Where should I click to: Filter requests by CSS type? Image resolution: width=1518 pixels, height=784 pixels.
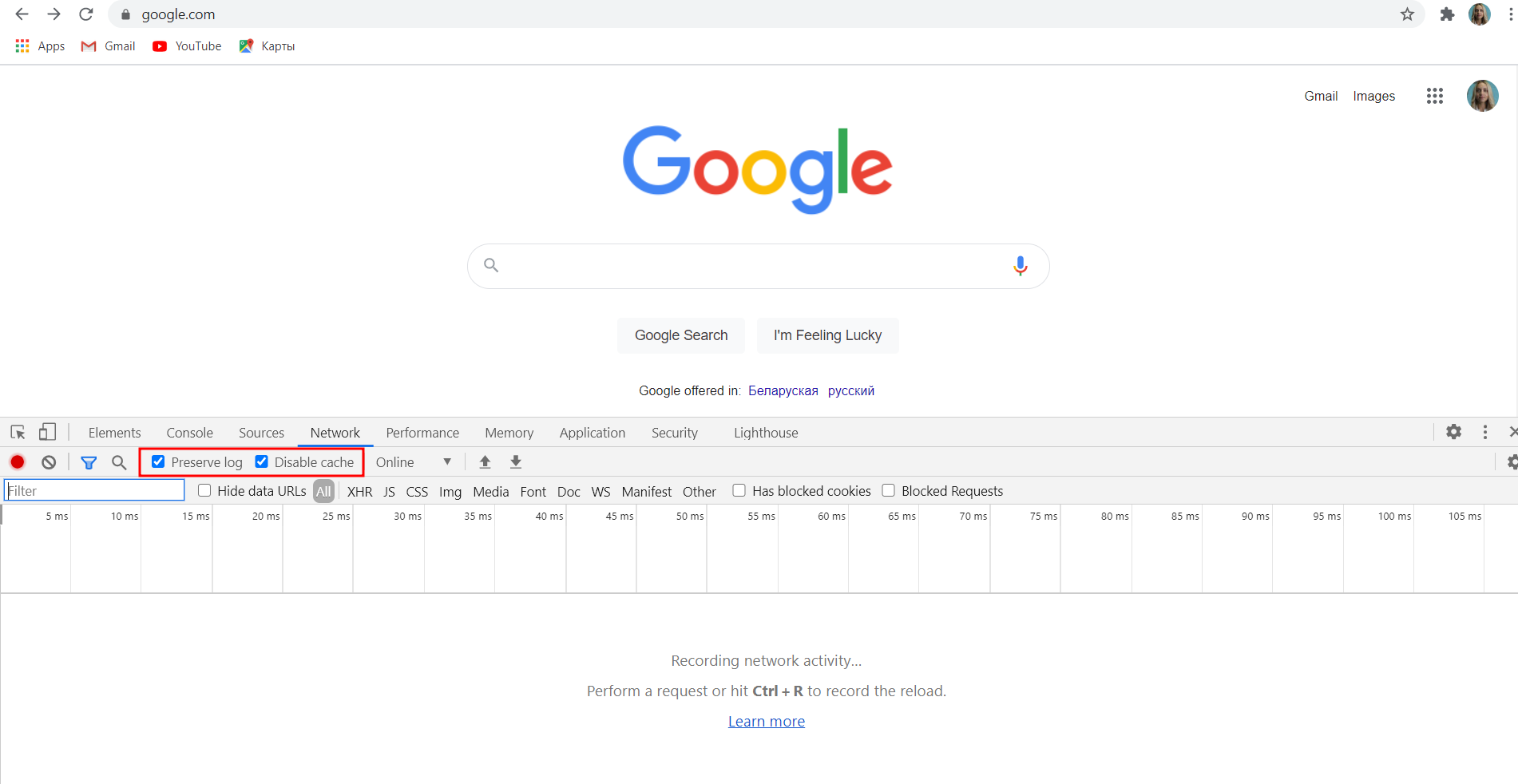point(417,491)
